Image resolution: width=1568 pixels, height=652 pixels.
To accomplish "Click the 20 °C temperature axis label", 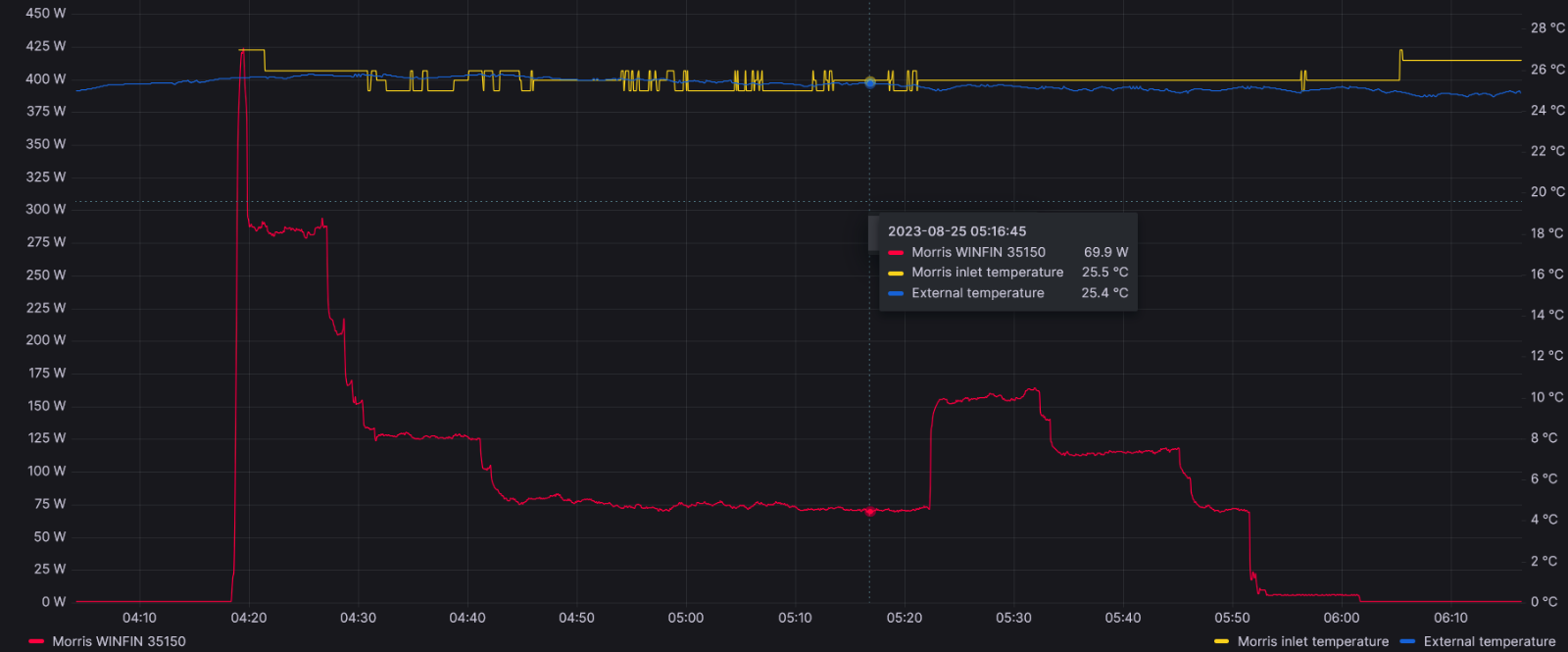I will [1547, 192].
